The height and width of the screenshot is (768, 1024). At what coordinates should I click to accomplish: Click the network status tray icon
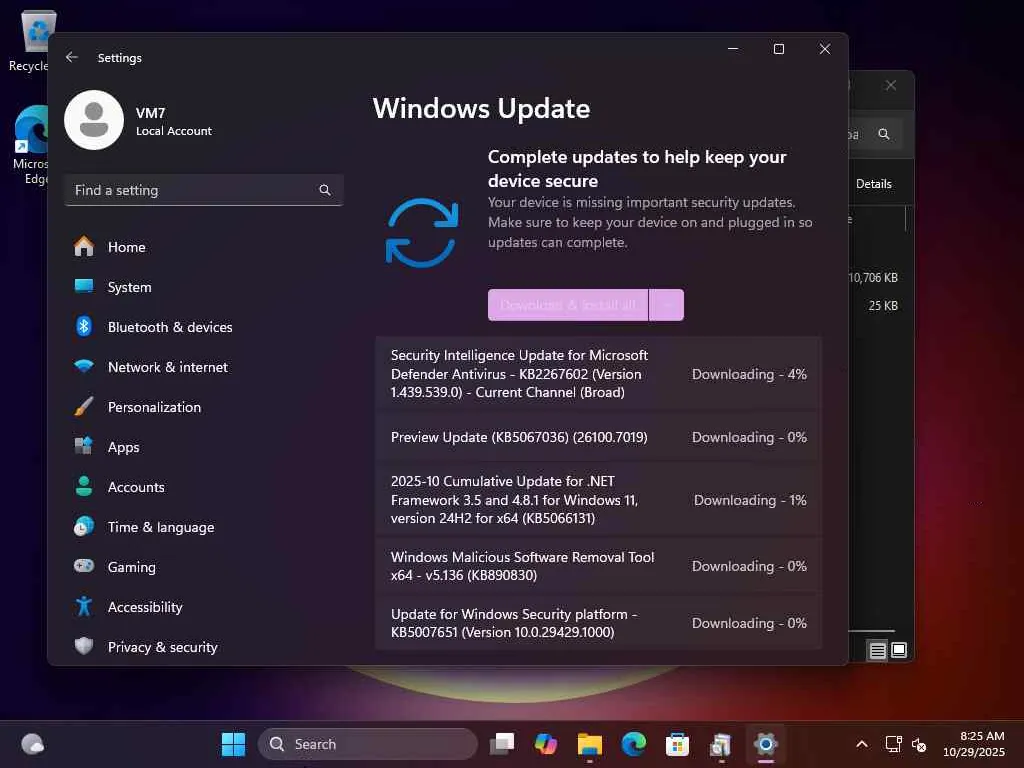pos(893,744)
